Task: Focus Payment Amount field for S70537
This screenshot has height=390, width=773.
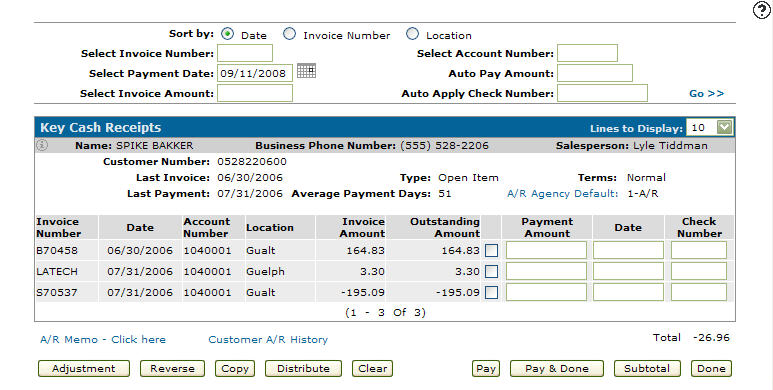Action: [x=546, y=292]
